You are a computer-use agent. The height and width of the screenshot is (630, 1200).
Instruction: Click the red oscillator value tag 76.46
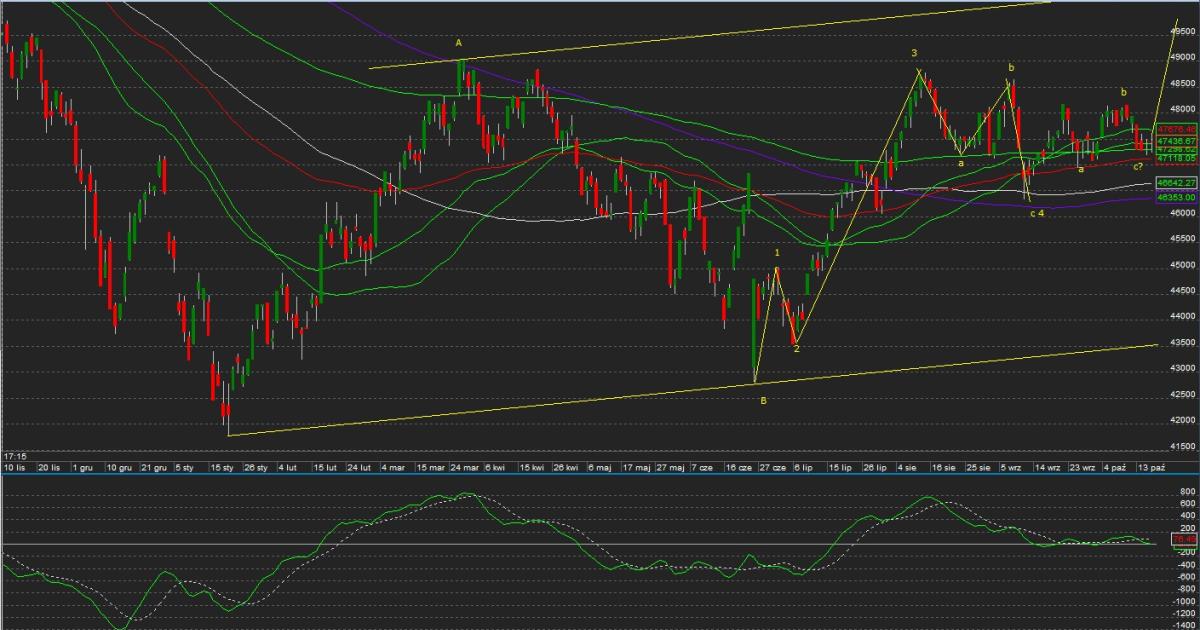(x=1183, y=538)
